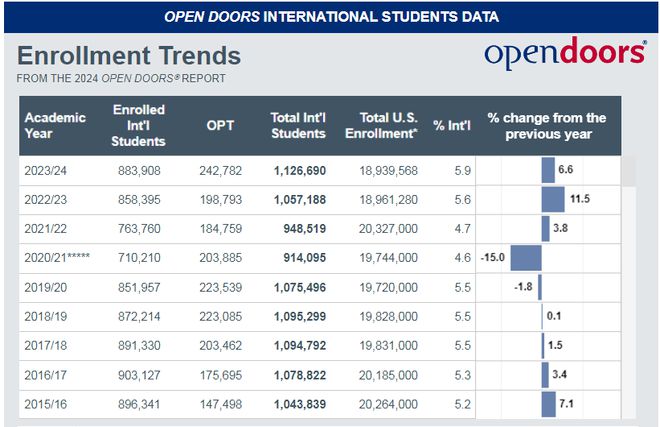Select the 2020/21 academic year cell
This screenshot has width=660, height=427.
[59, 258]
